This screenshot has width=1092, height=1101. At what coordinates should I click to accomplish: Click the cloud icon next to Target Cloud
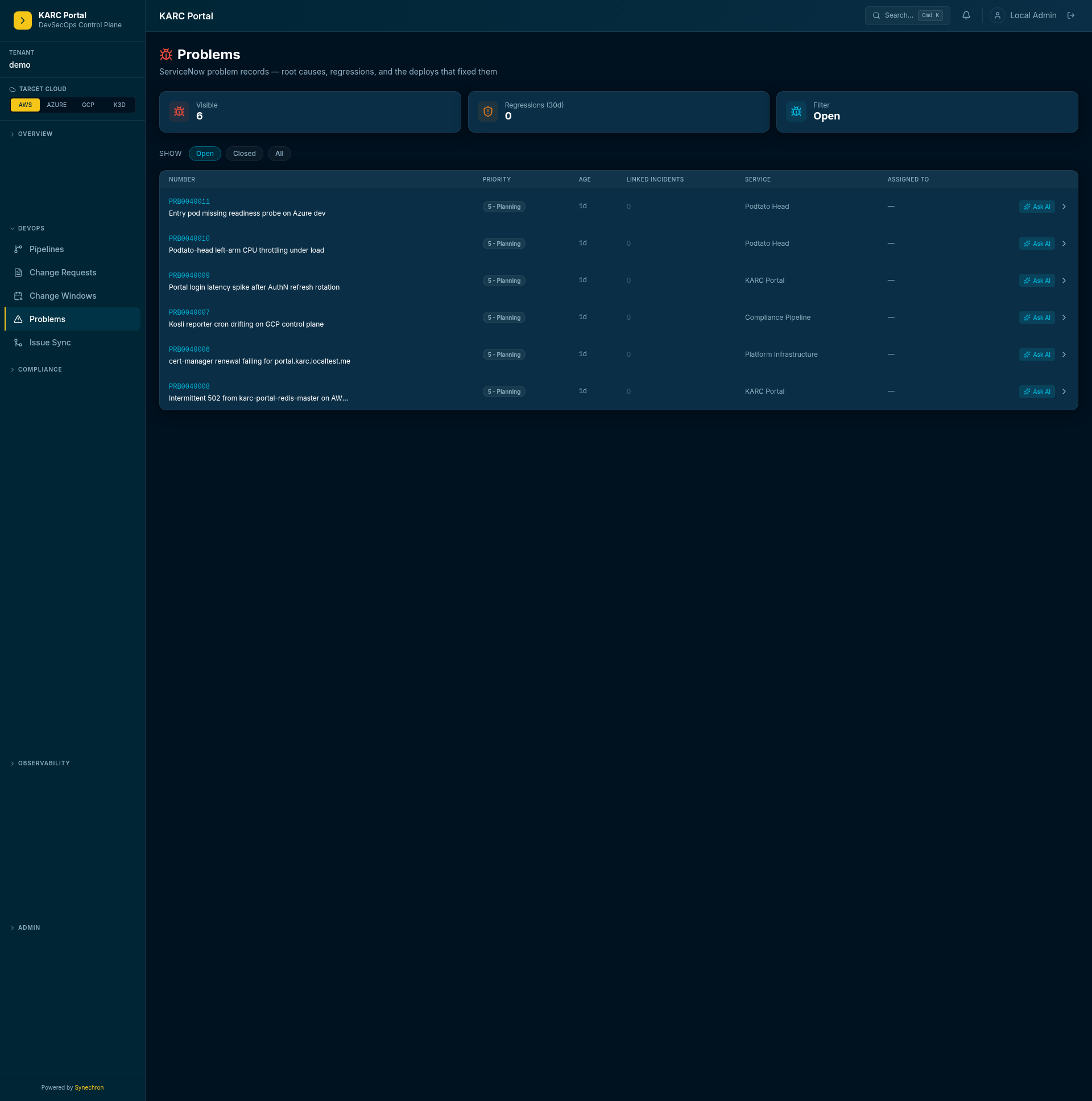[x=13, y=89]
